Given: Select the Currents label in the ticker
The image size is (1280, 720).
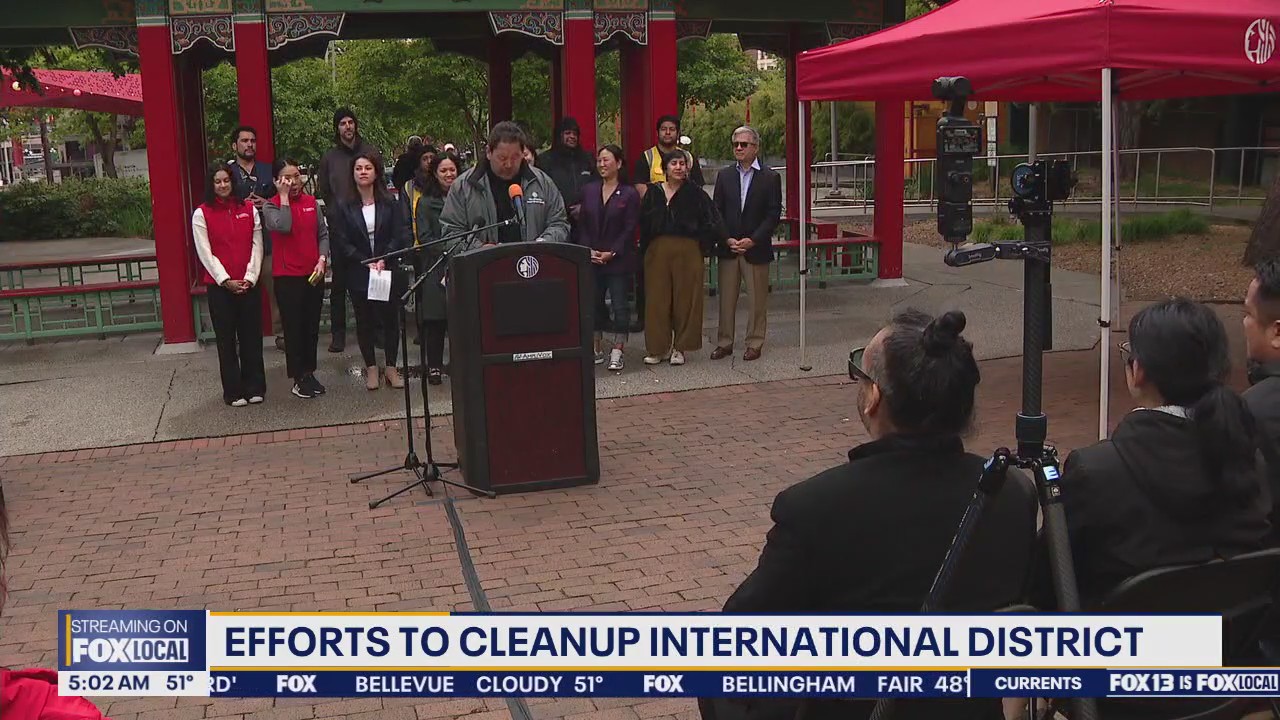Looking at the screenshot, I should (1037, 684).
